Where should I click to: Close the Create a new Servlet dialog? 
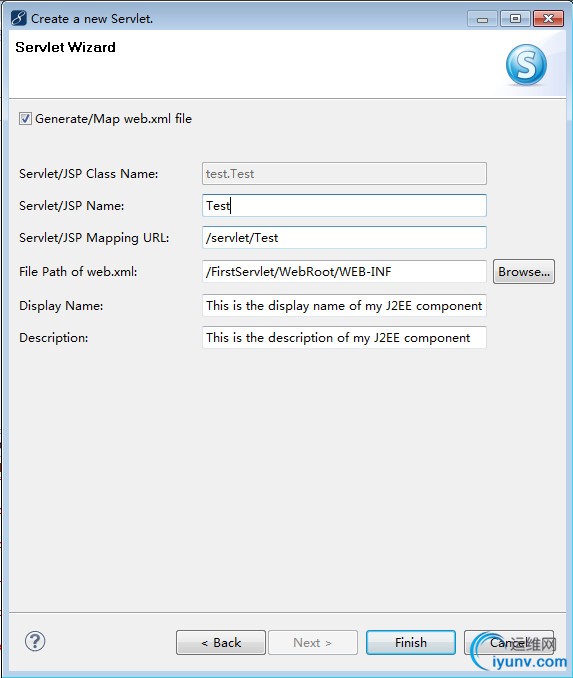click(548, 19)
